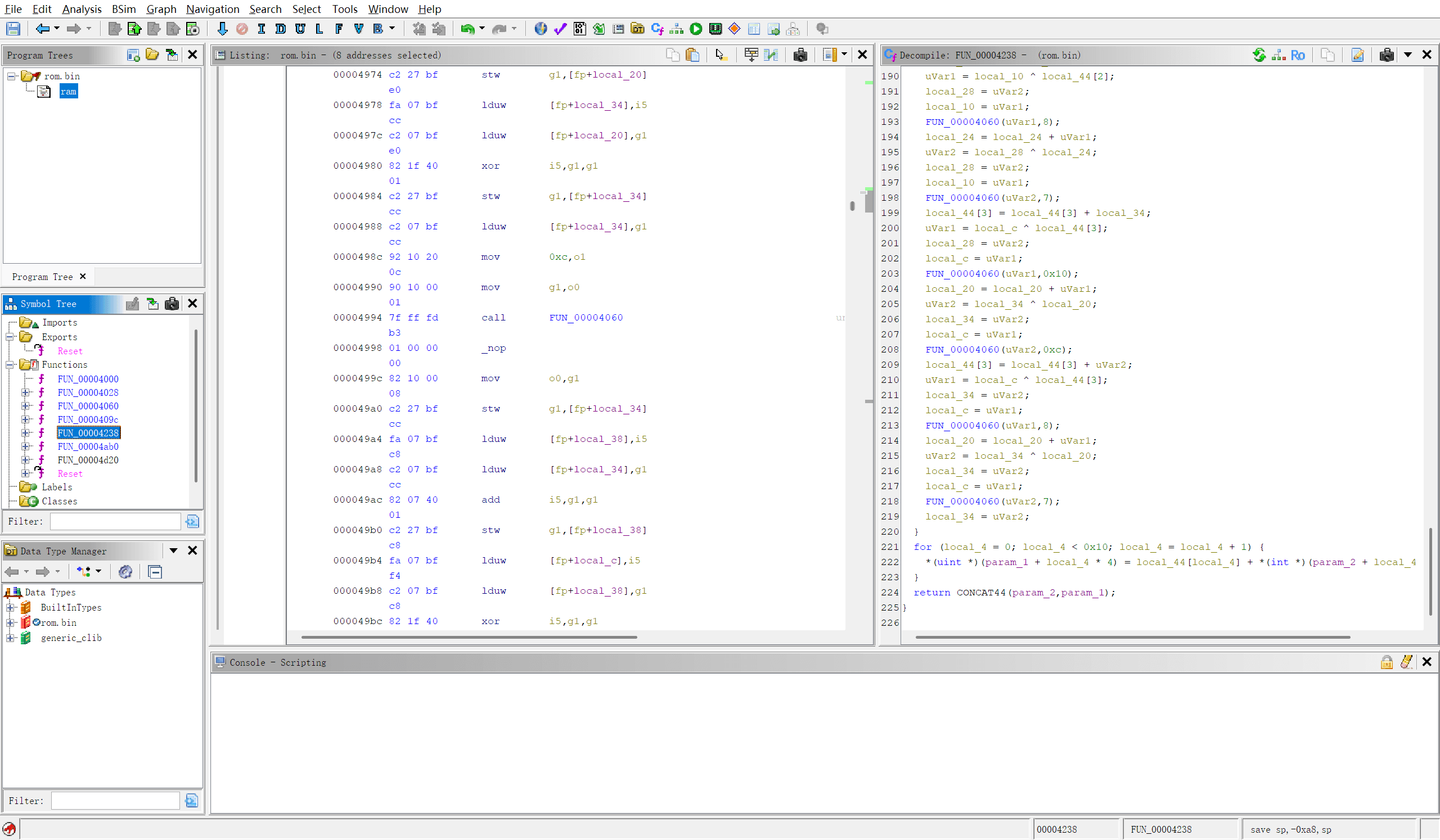1440x840 pixels.
Task: Re-decompile using the green refresh icon
Action: click(1259, 55)
